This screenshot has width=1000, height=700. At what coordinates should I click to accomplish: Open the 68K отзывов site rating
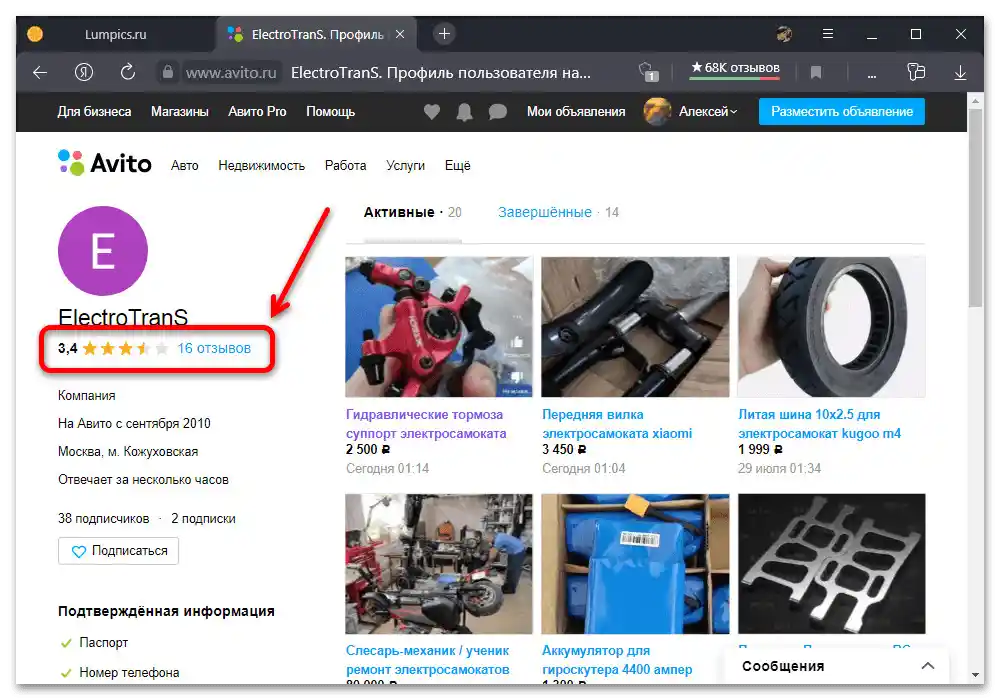coord(735,68)
